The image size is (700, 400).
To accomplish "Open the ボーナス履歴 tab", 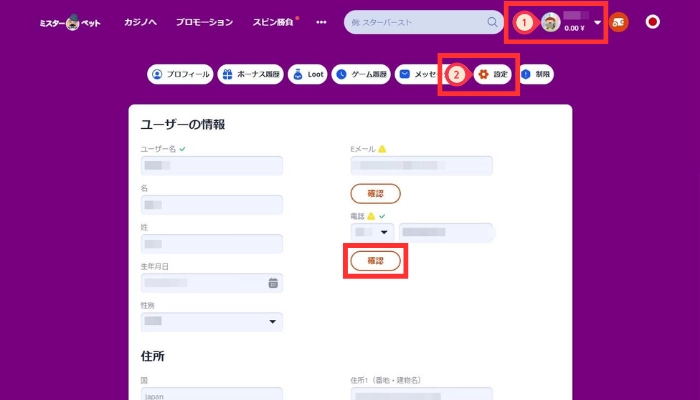I will coord(250,74).
